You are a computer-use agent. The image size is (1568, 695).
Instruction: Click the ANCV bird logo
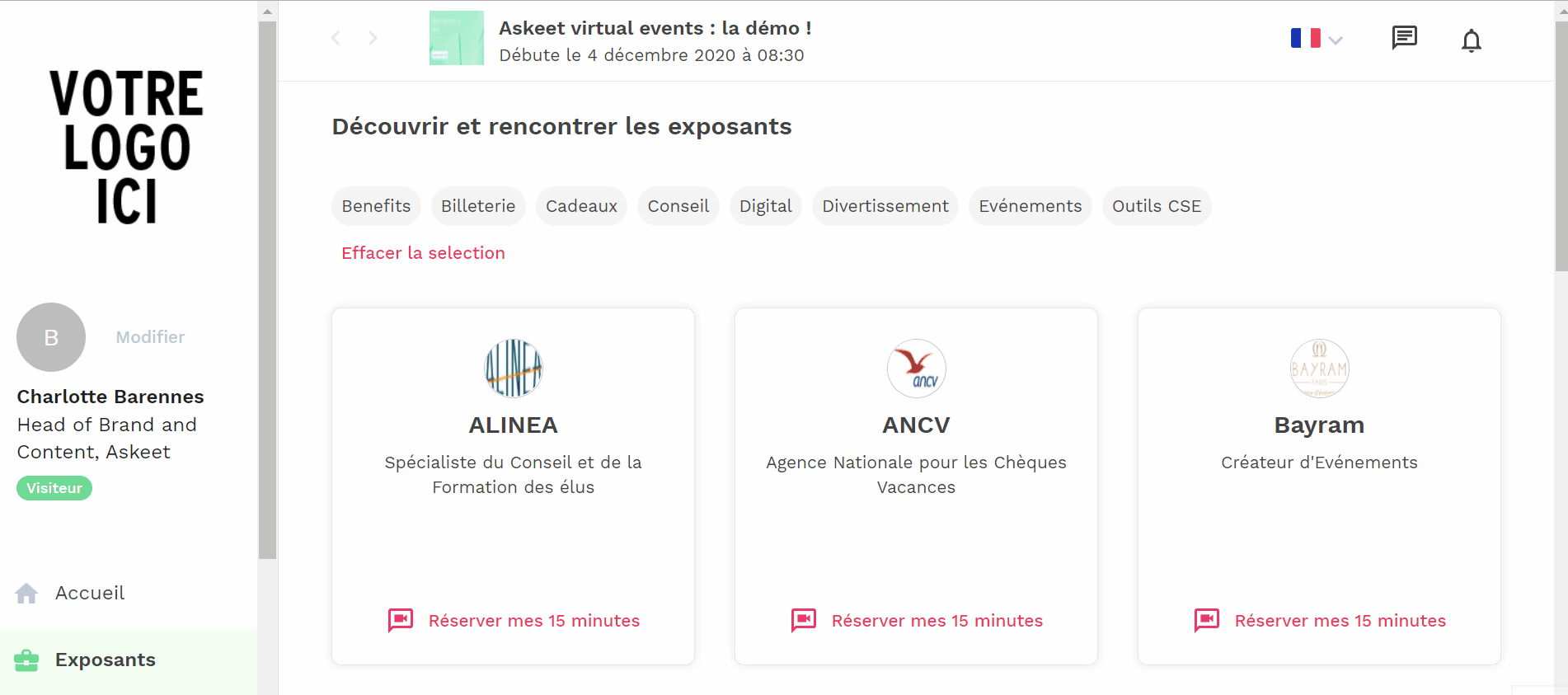pyautogui.click(x=916, y=369)
